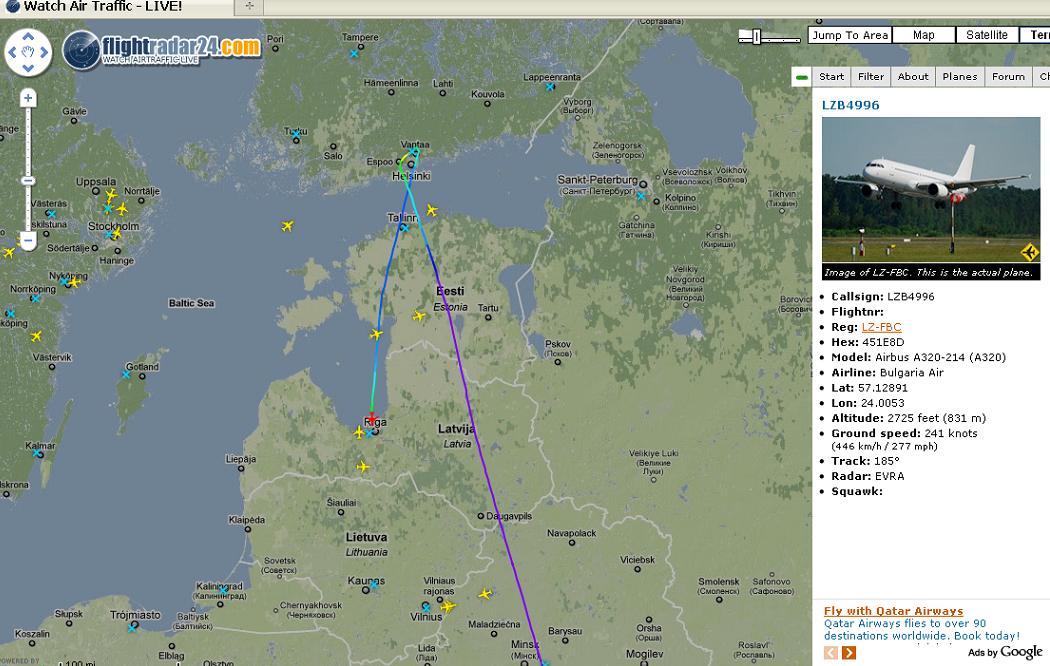
Task: Open the Start tab
Action: pyautogui.click(x=832, y=76)
